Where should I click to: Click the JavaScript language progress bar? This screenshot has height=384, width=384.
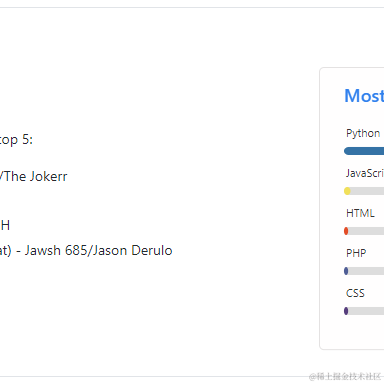click(364, 191)
